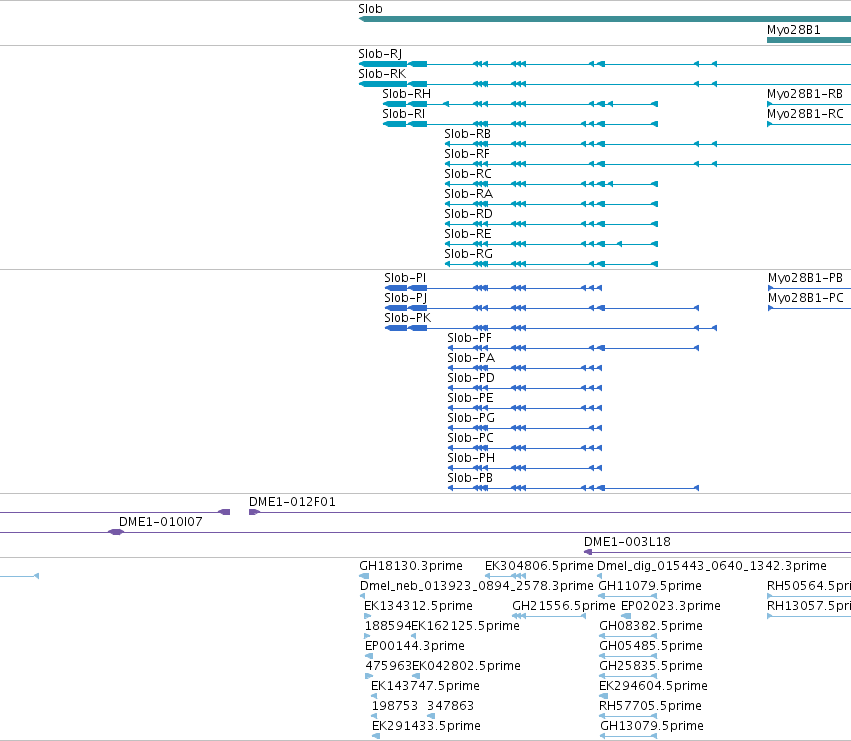
Task: Click EST EP00144.3prime
Action: [x=415, y=647]
